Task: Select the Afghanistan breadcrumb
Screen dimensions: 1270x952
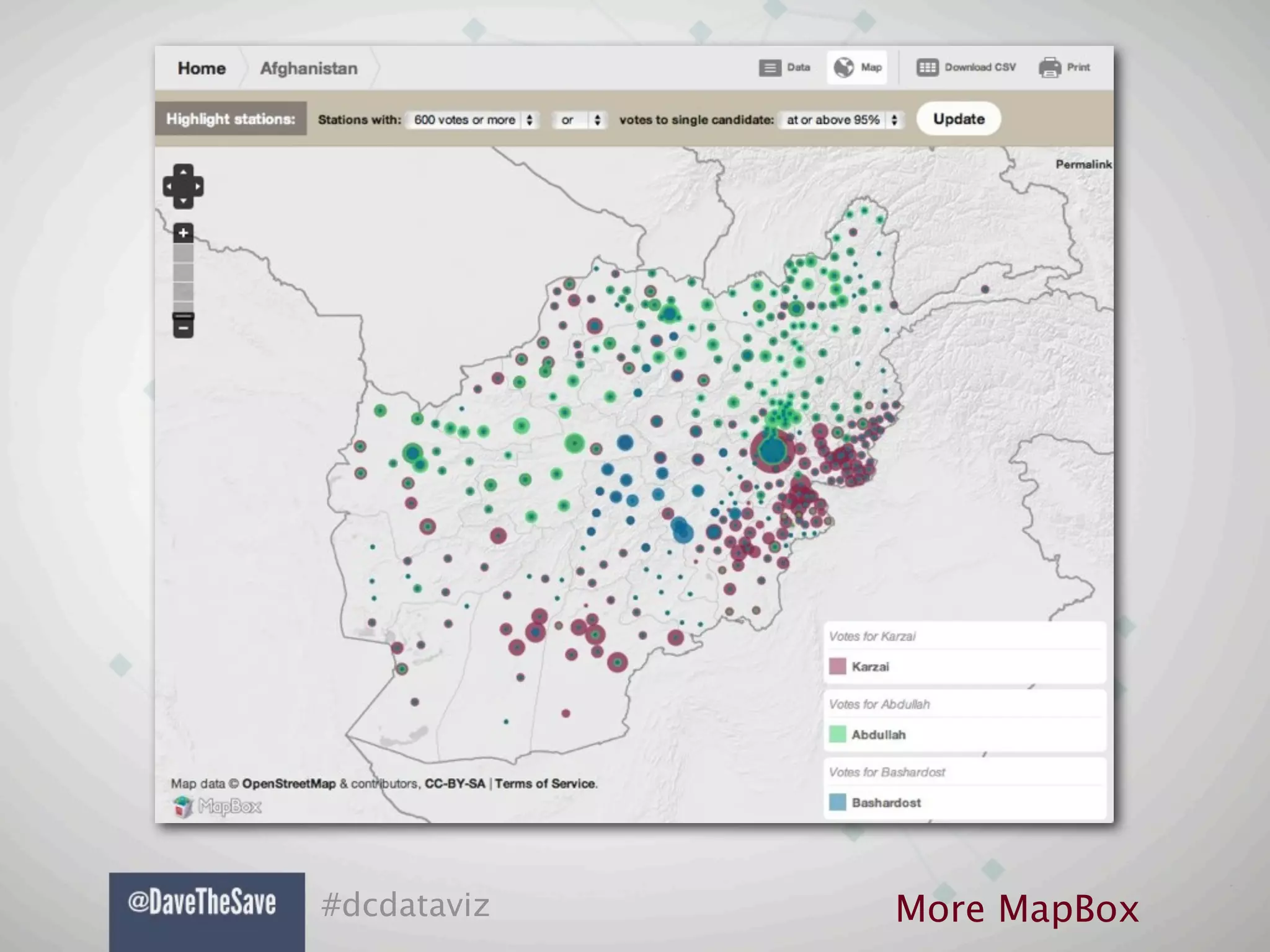Action: click(309, 68)
